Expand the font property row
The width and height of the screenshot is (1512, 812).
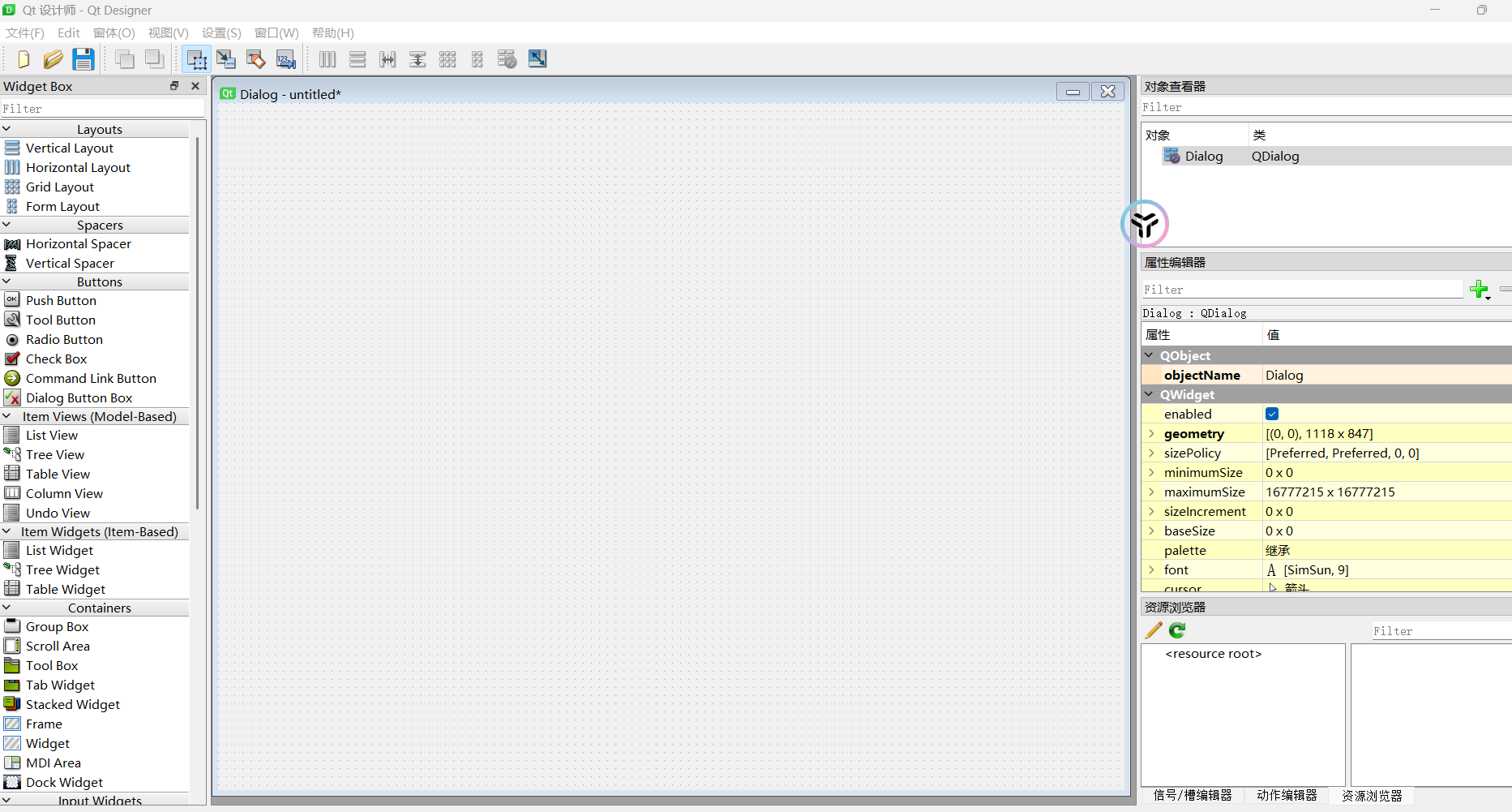(x=1151, y=569)
